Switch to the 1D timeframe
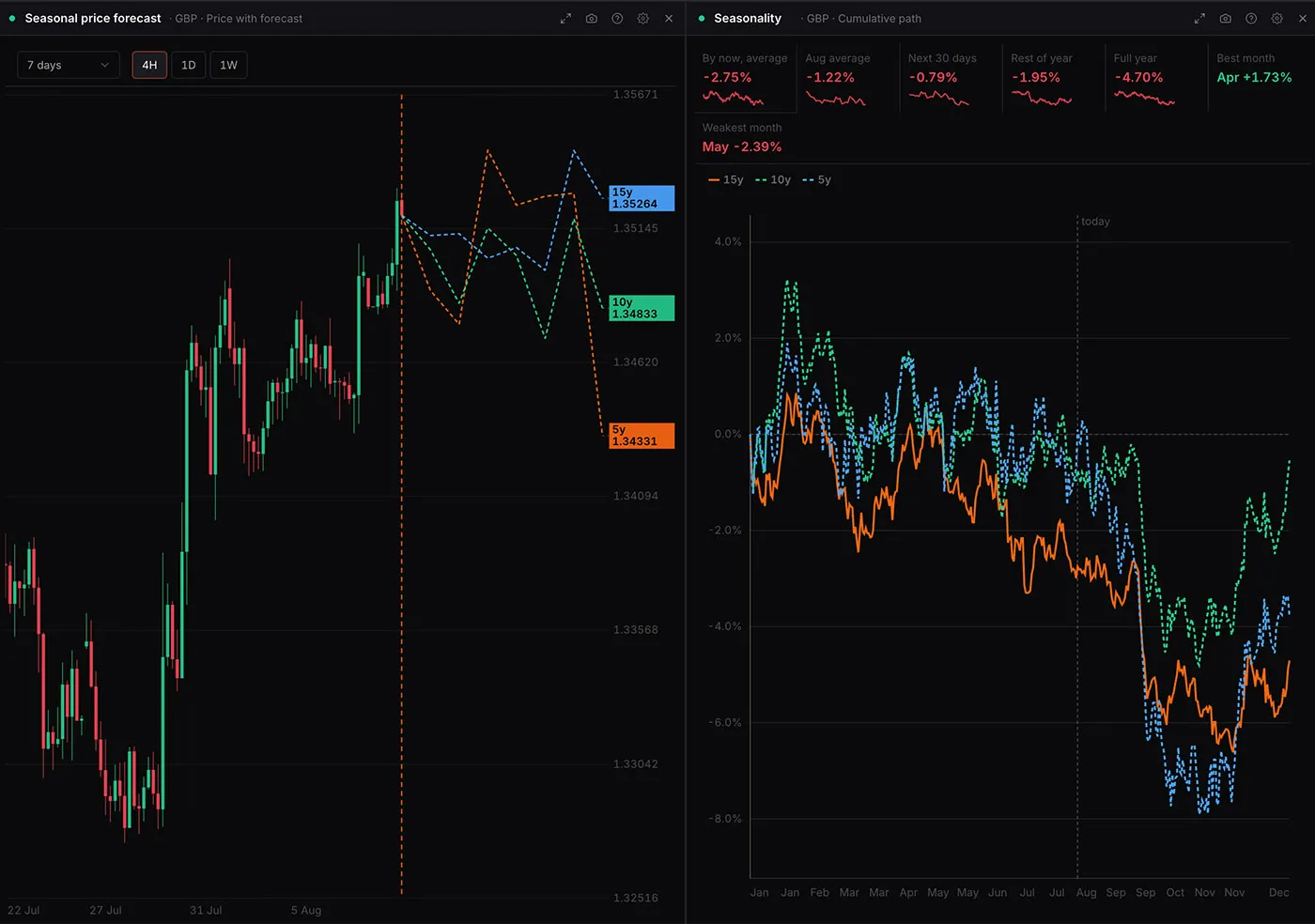Image resolution: width=1315 pixels, height=924 pixels. pos(189,65)
